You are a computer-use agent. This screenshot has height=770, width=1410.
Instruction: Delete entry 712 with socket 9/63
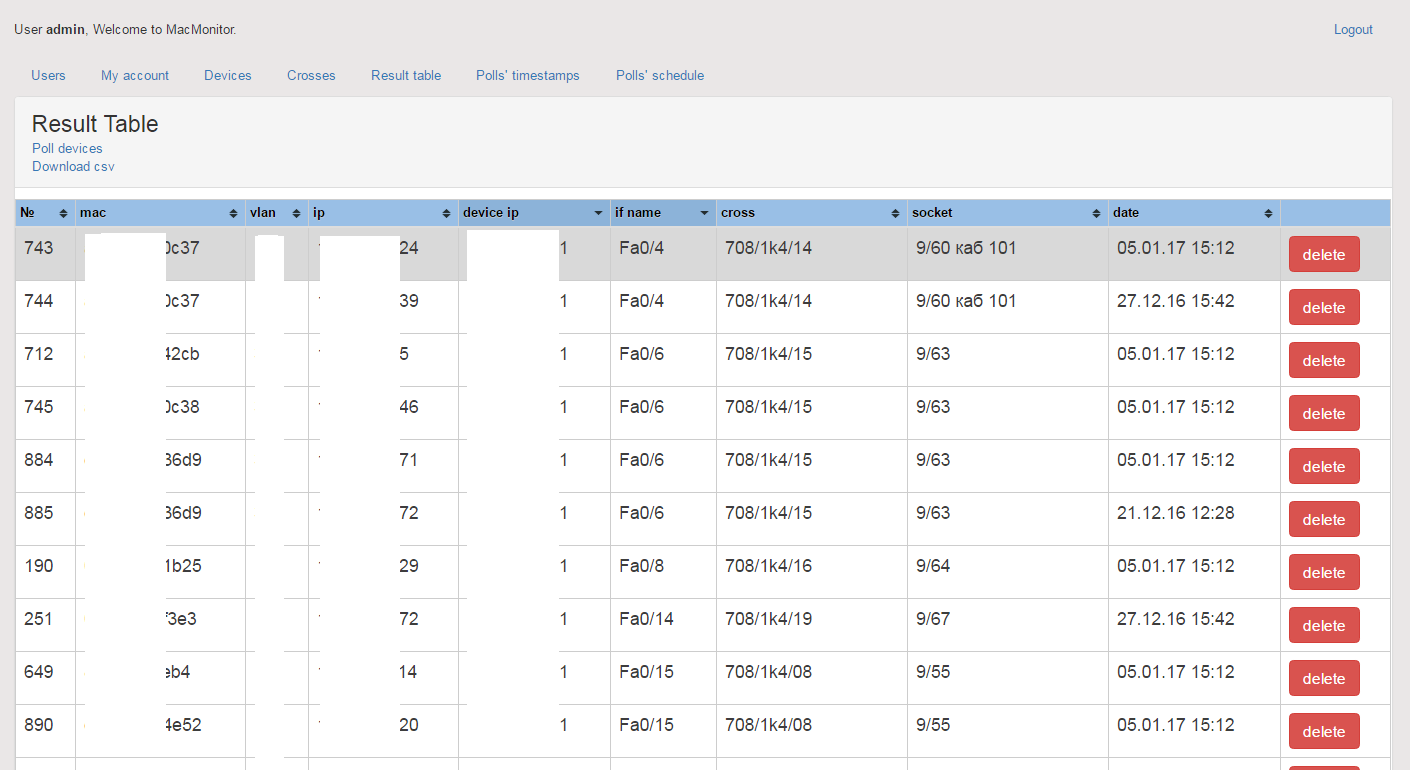(1324, 360)
